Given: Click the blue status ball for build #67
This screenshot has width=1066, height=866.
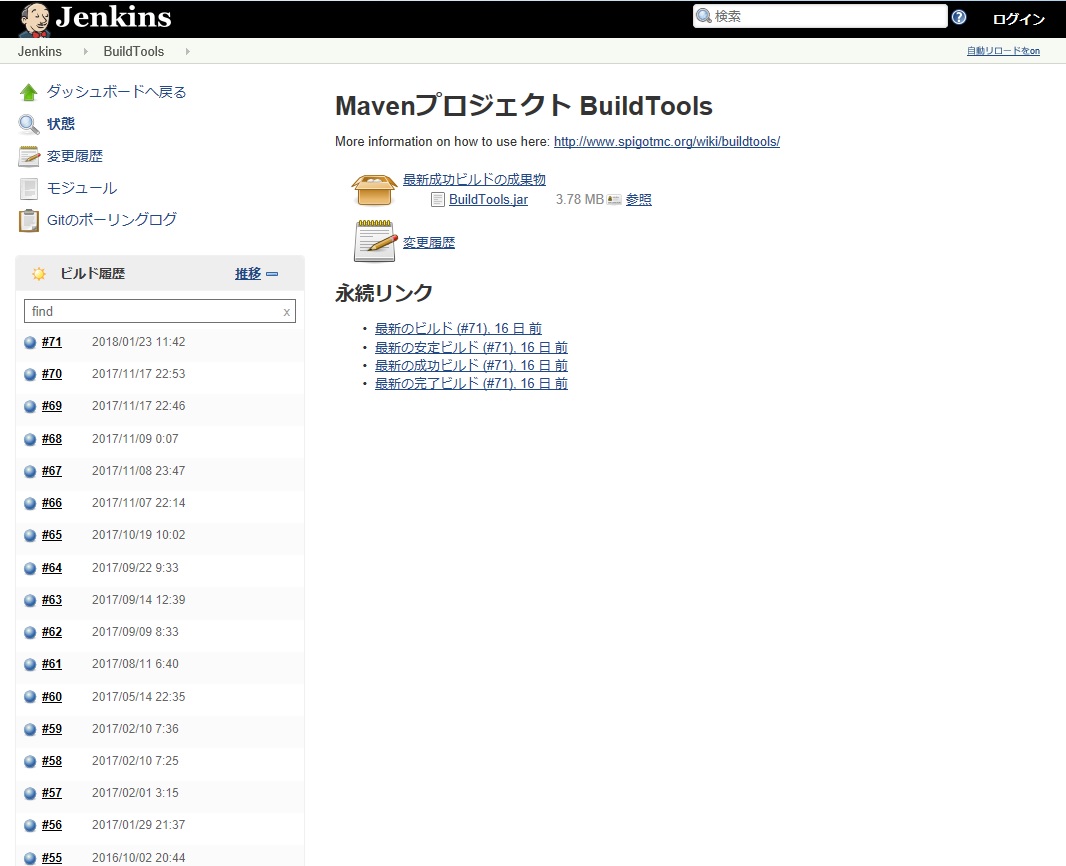Looking at the screenshot, I should tap(30, 471).
